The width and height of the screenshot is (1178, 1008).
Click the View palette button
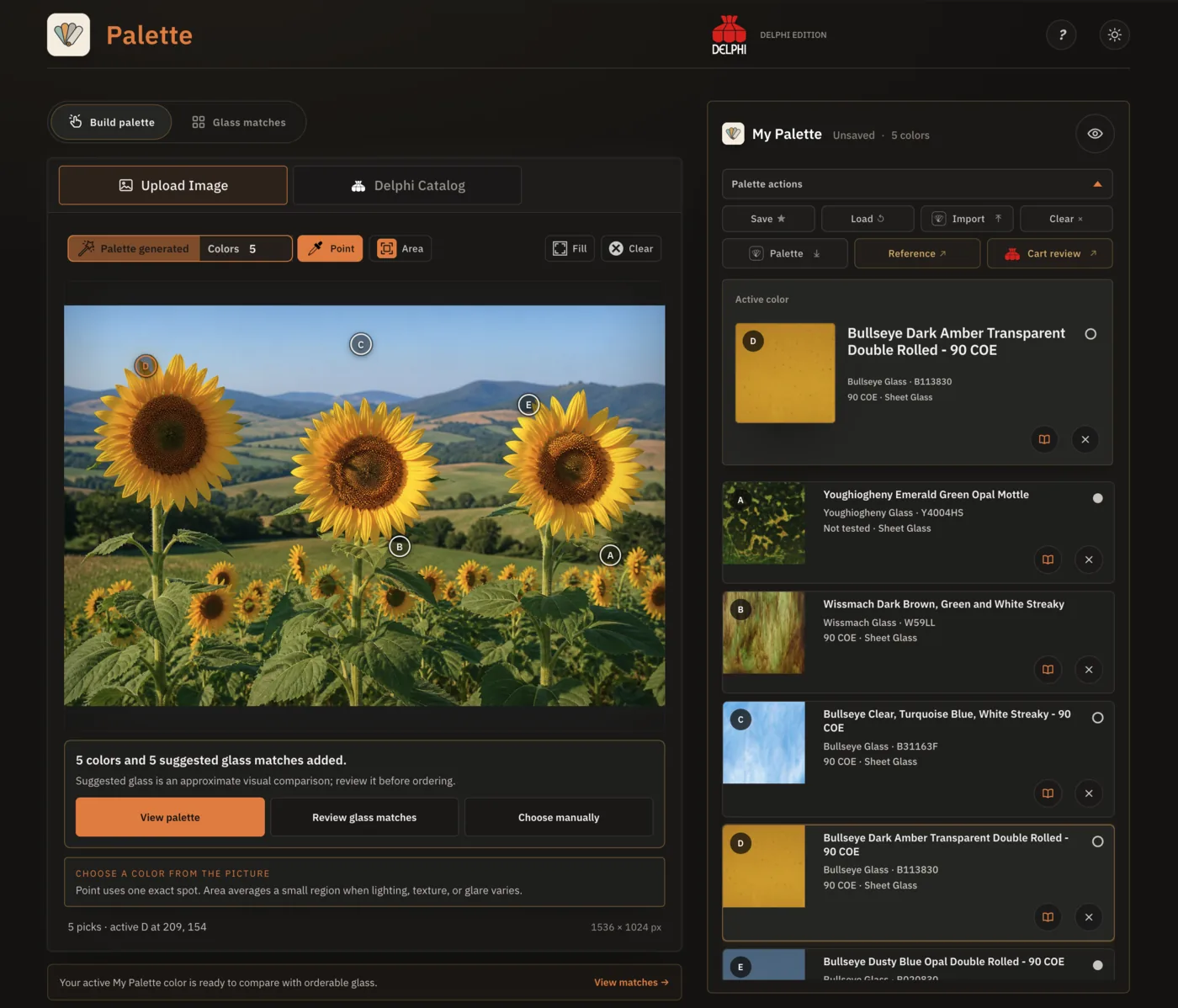tap(170, 817)
